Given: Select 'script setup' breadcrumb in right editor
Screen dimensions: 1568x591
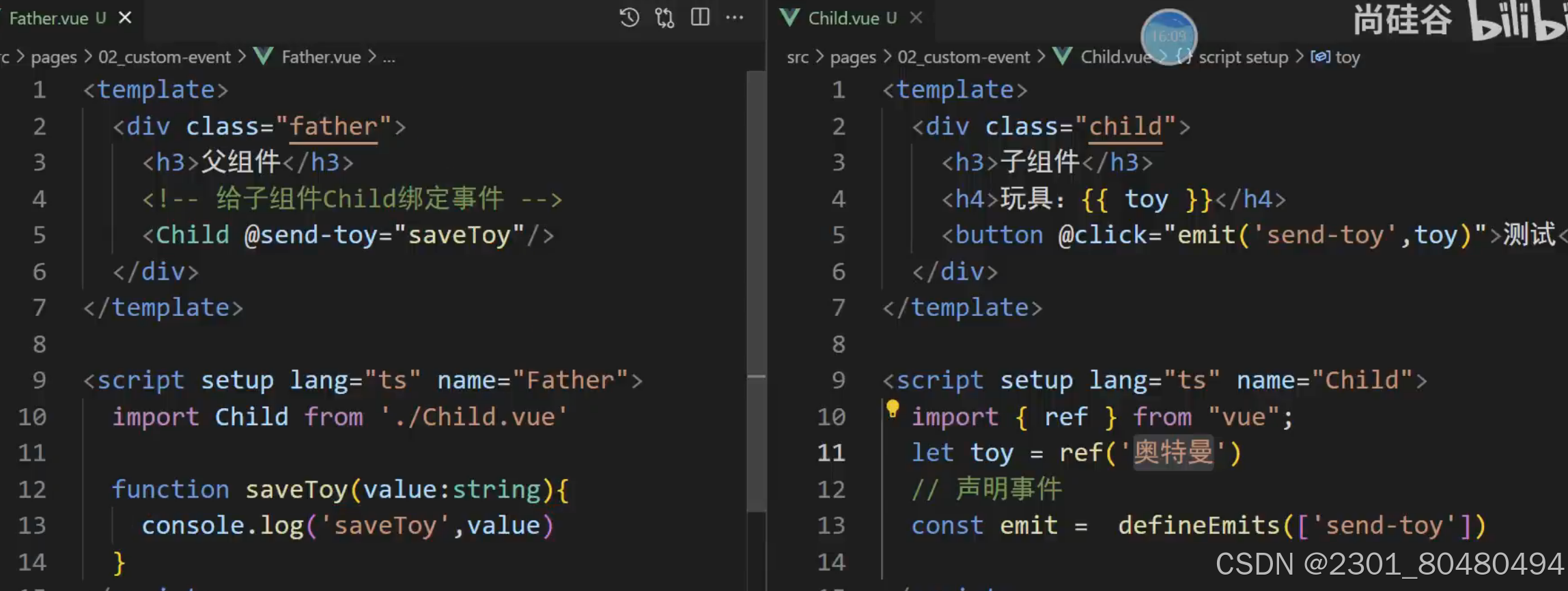Looking at the screenshot, I should click(x=1244, y=57).
